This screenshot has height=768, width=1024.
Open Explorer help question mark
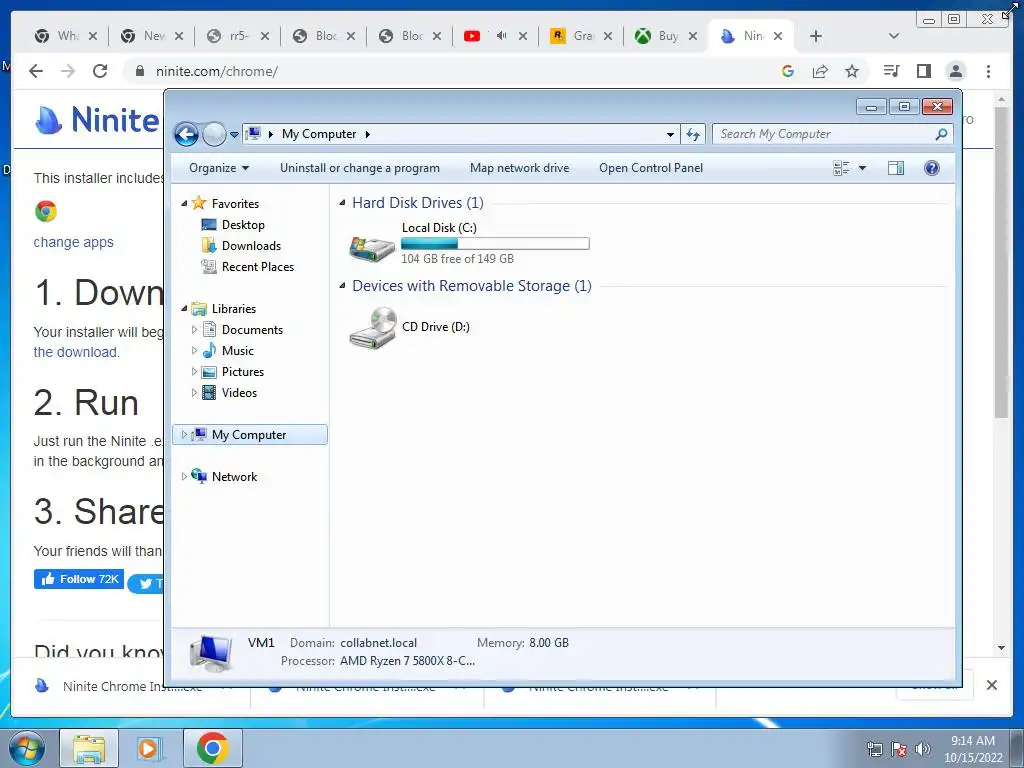932,168
